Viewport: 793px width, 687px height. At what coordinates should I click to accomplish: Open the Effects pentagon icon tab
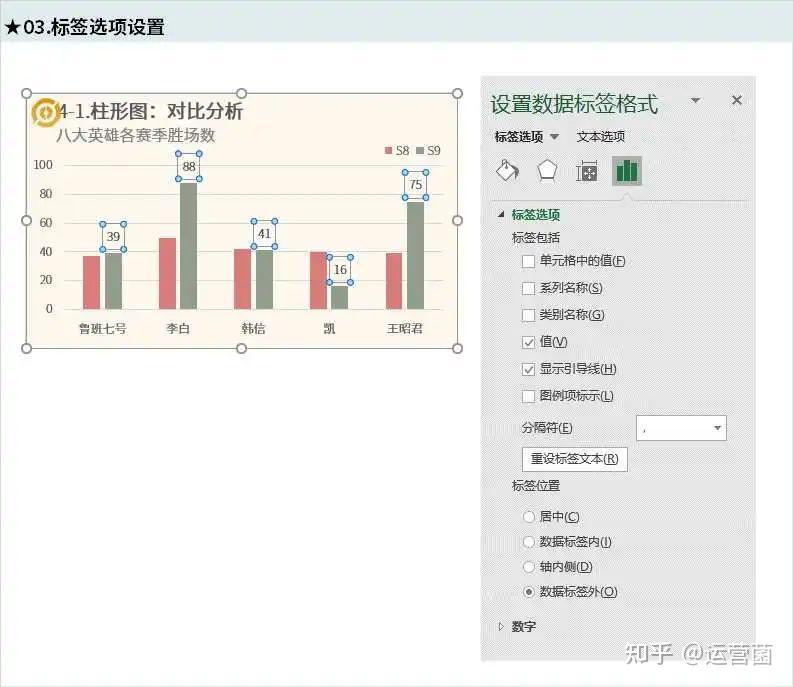(x=547, y=170)
